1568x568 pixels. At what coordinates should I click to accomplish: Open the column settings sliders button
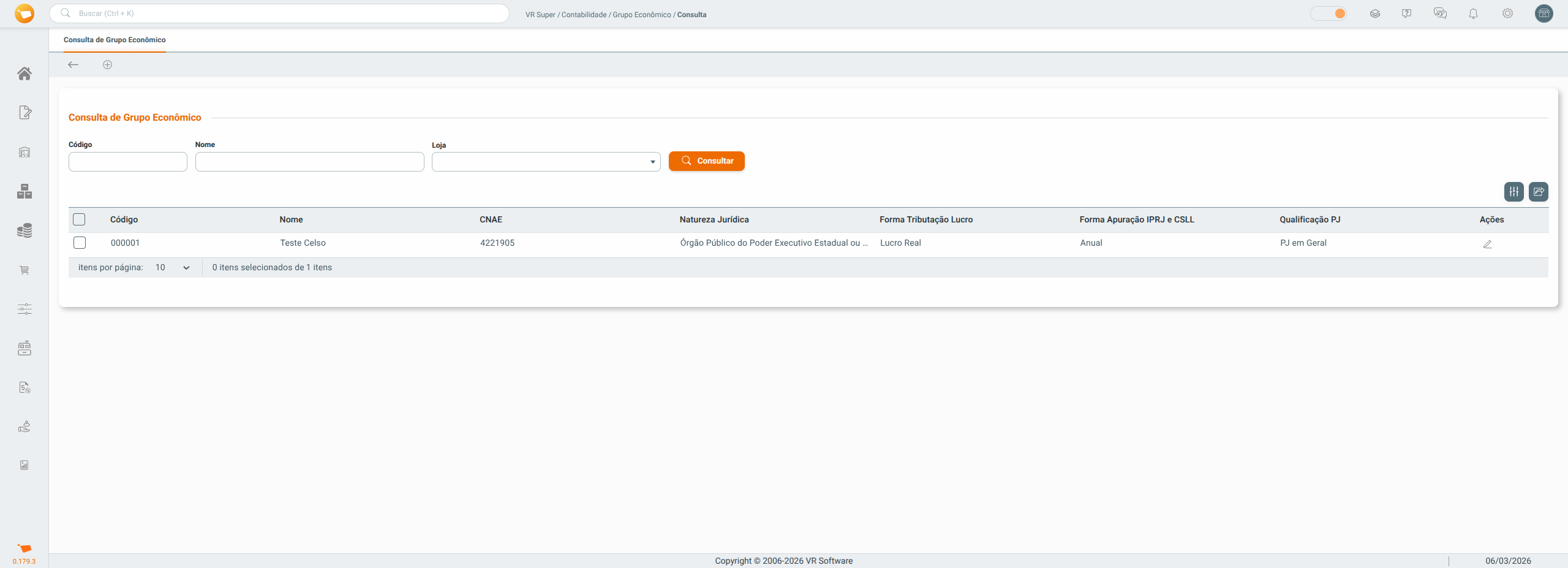[1513, 192]
